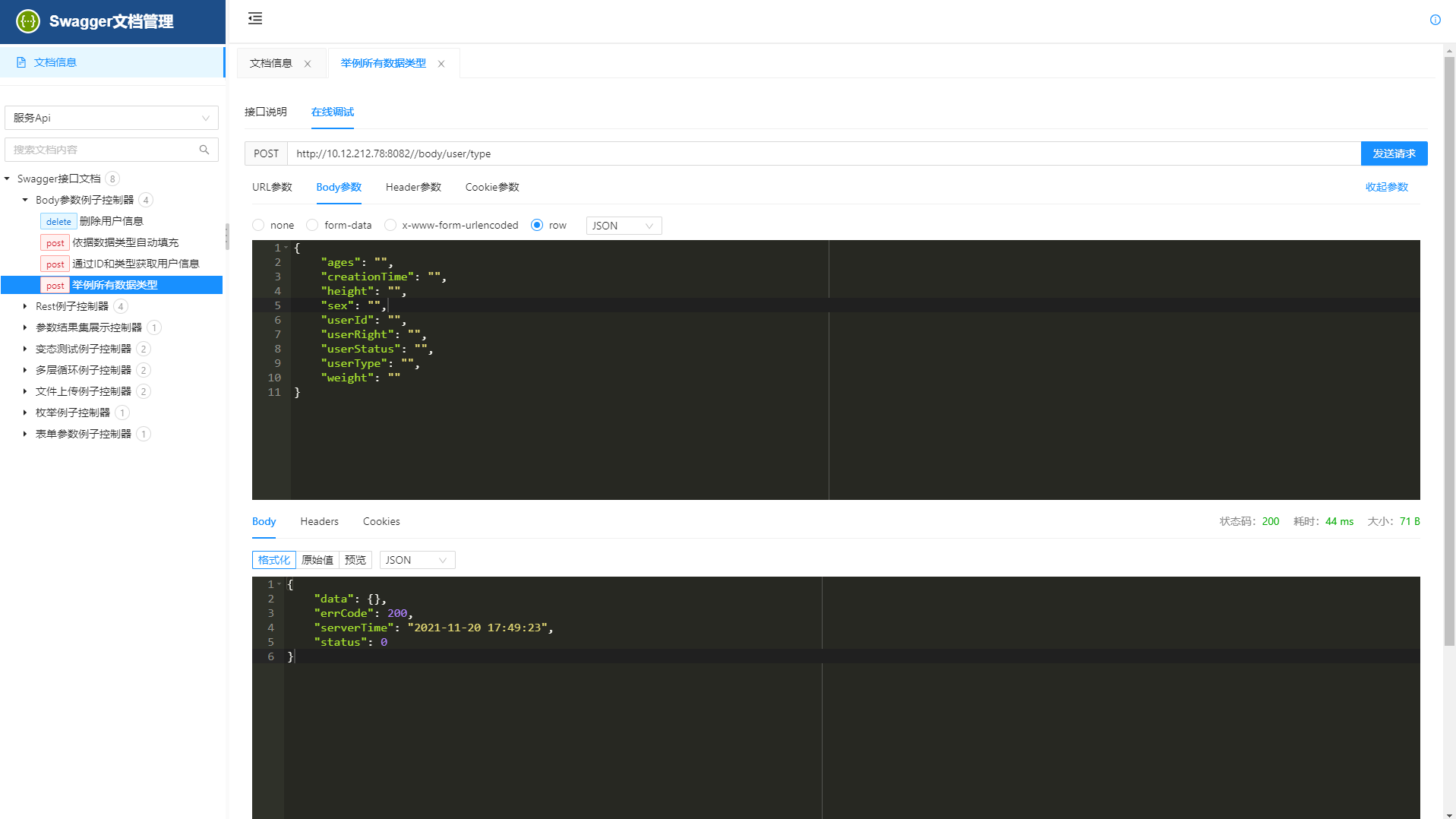This screenshot has height=819, width=1456.
Task: Click the 收起参数 link
Action: [1386, 187]
